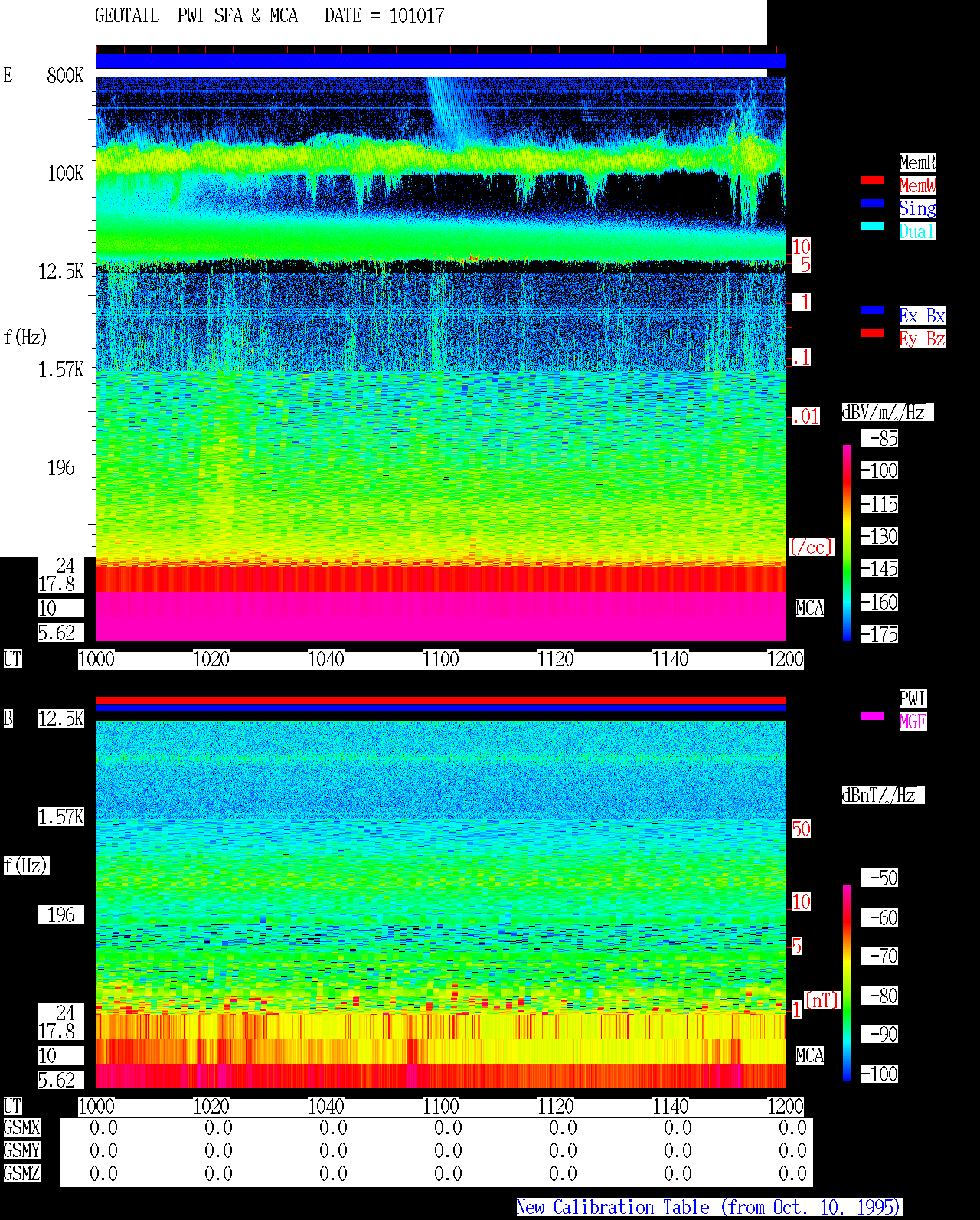980x1220 pixels.
Task: Click the red Ey Bz swatch
Action: (x=873, y=333)
